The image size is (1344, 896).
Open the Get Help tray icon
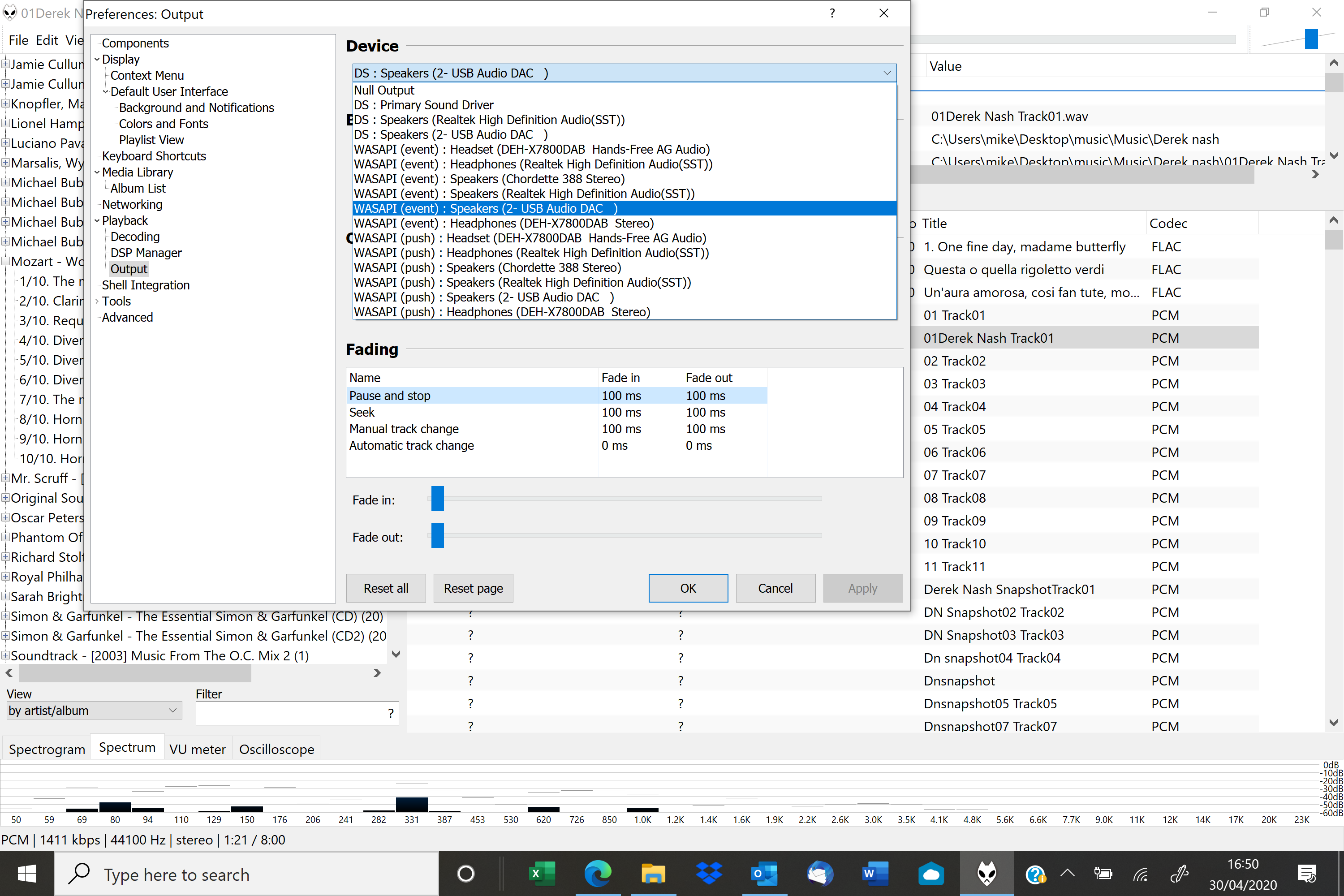(1035, 874)
